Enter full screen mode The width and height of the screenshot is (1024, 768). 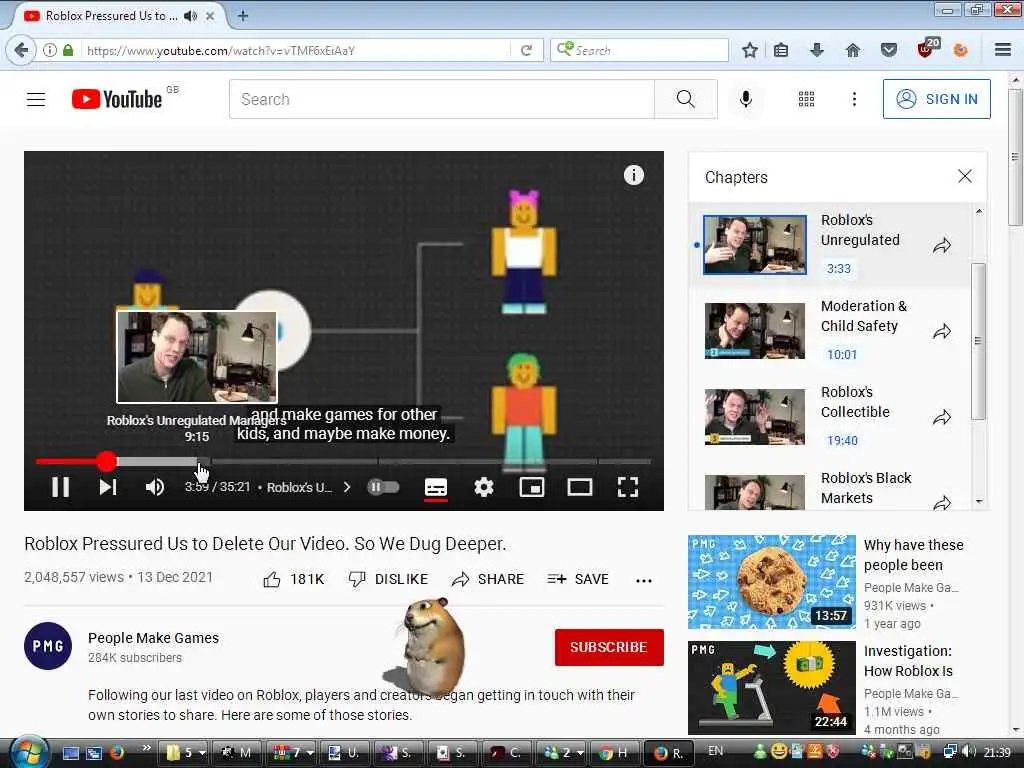click(628, 487)
